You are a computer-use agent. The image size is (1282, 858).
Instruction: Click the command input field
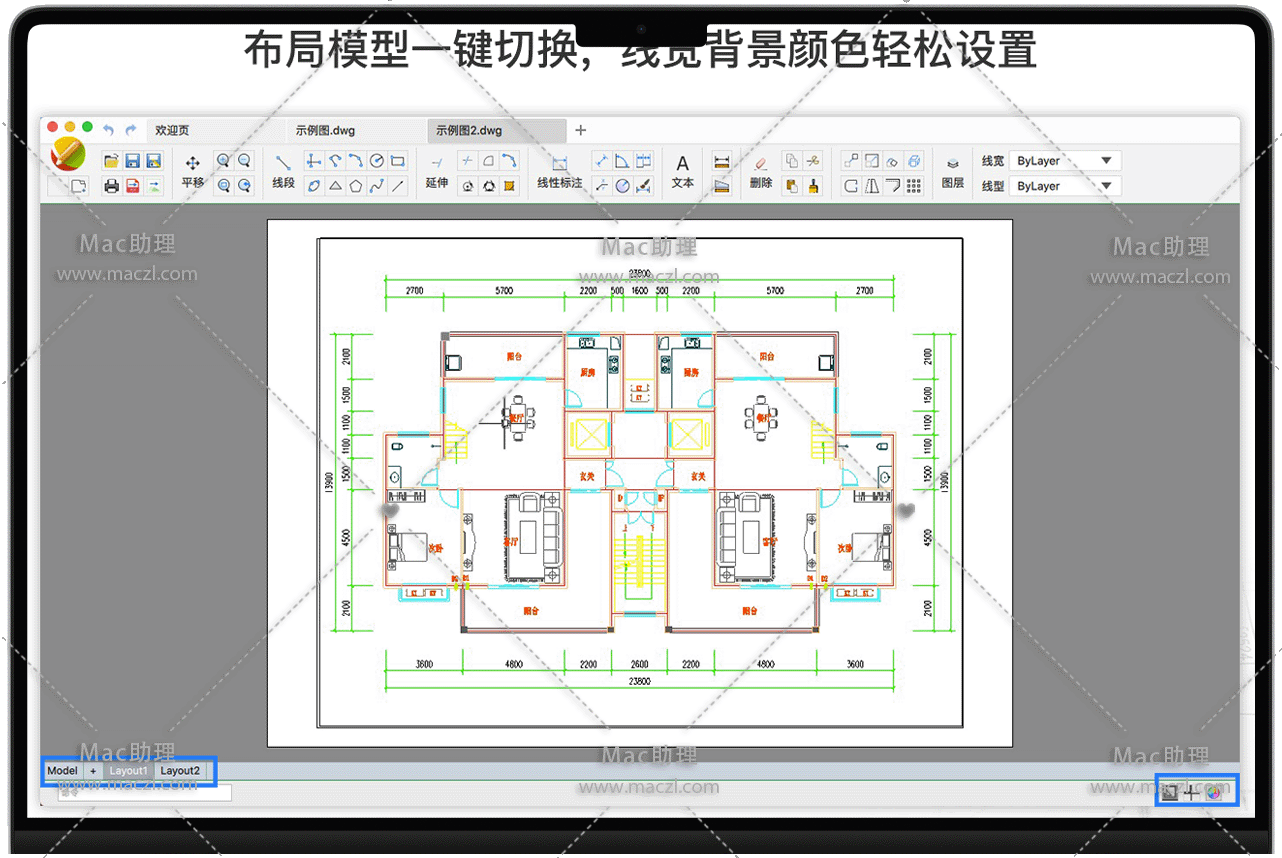[x=145, y=793]
